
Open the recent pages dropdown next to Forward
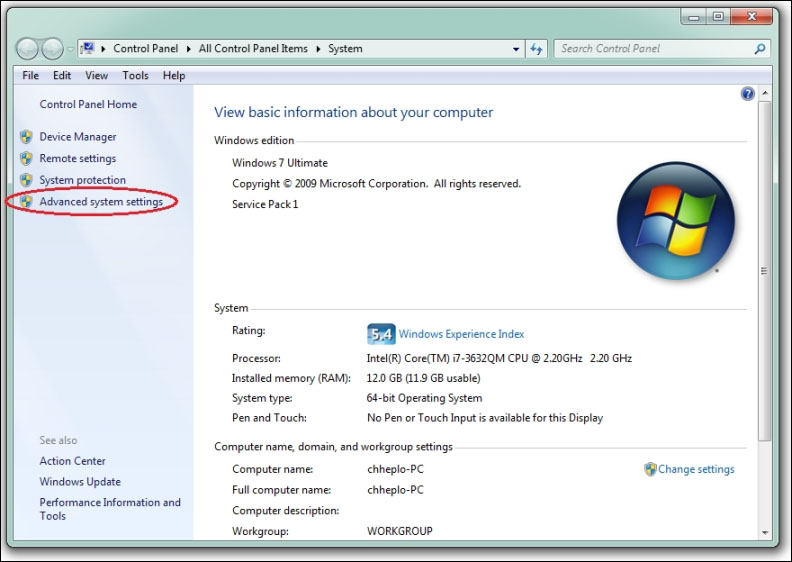click(x=70, y=49)
